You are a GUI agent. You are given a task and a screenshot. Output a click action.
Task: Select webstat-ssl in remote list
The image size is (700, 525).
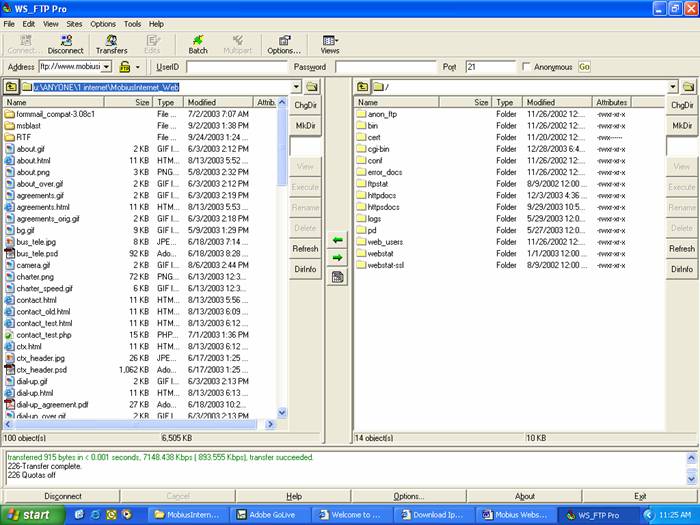[x=386, y=265]
